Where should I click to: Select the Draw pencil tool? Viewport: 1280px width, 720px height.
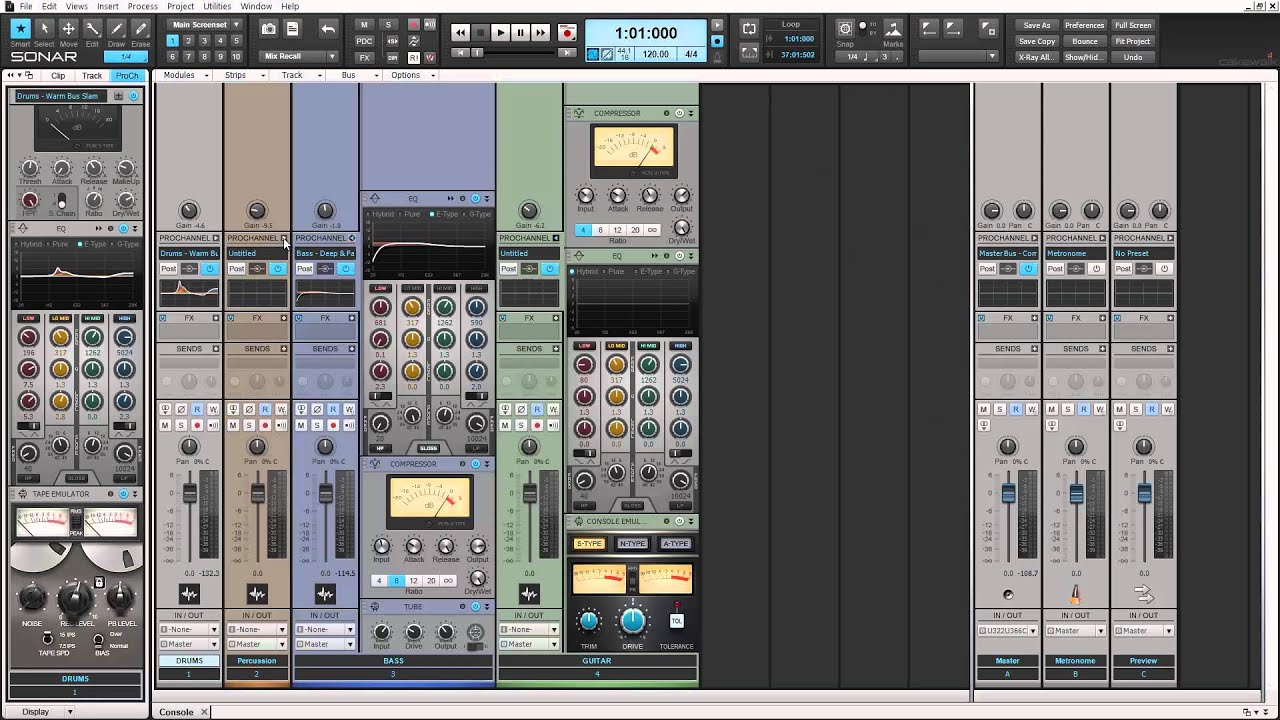[x=116, y=29]
